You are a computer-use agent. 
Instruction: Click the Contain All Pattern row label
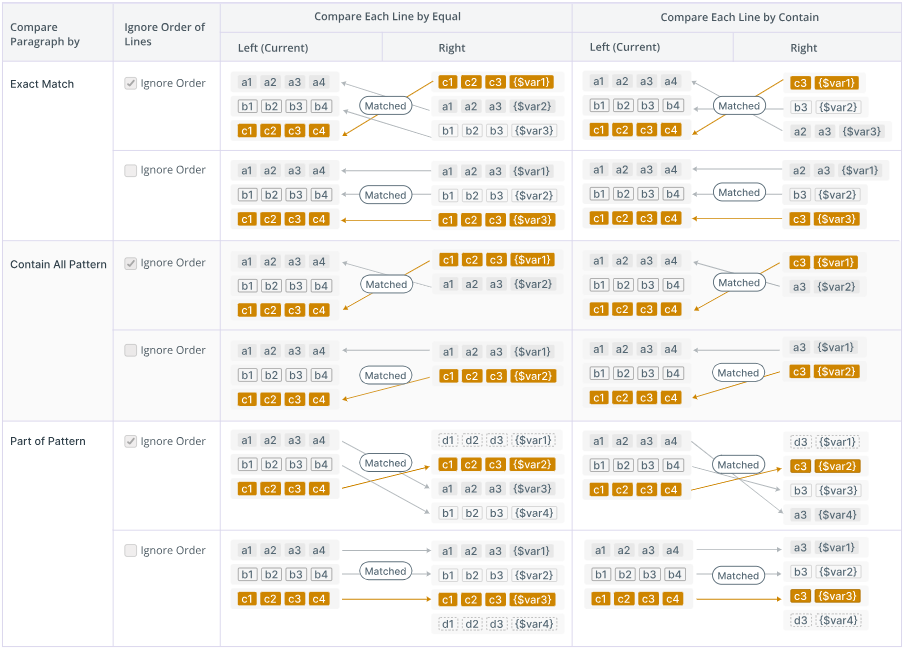click(58, 265)
